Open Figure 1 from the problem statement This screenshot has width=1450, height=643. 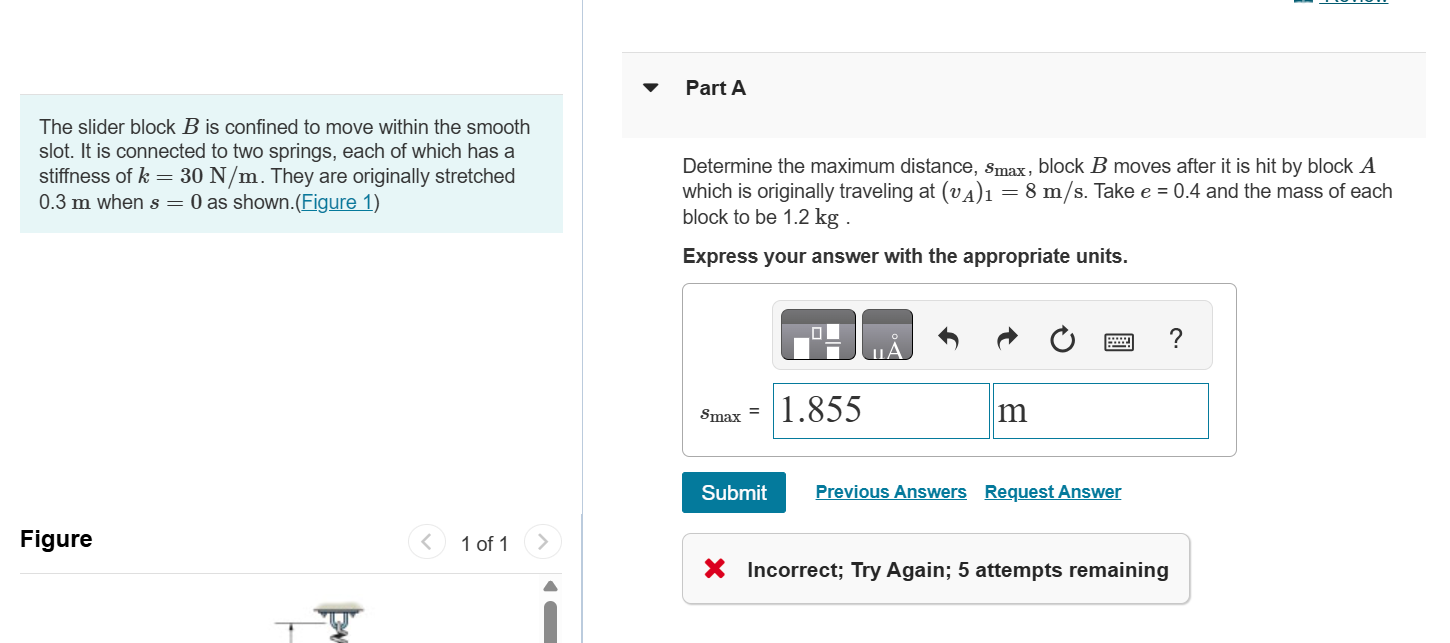[x=336, y=202]
